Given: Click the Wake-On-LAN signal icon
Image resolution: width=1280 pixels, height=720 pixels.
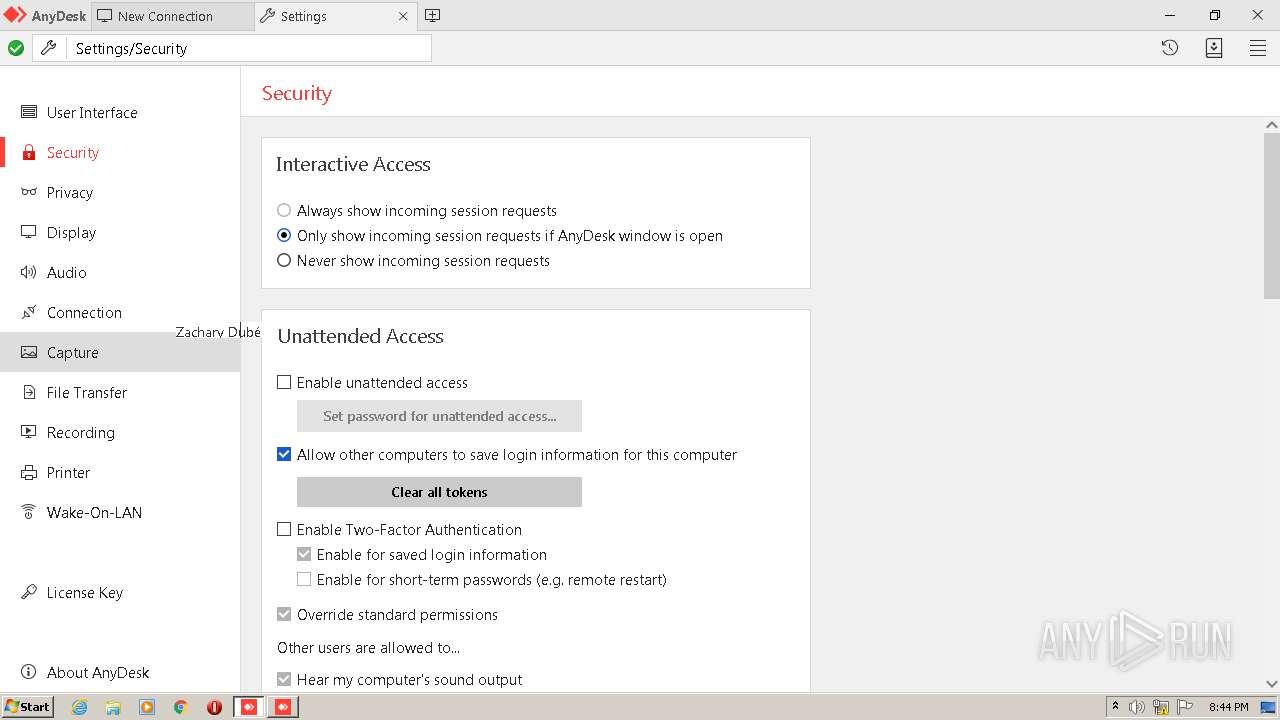Looking at the screenshot, I should coord(29,512).
